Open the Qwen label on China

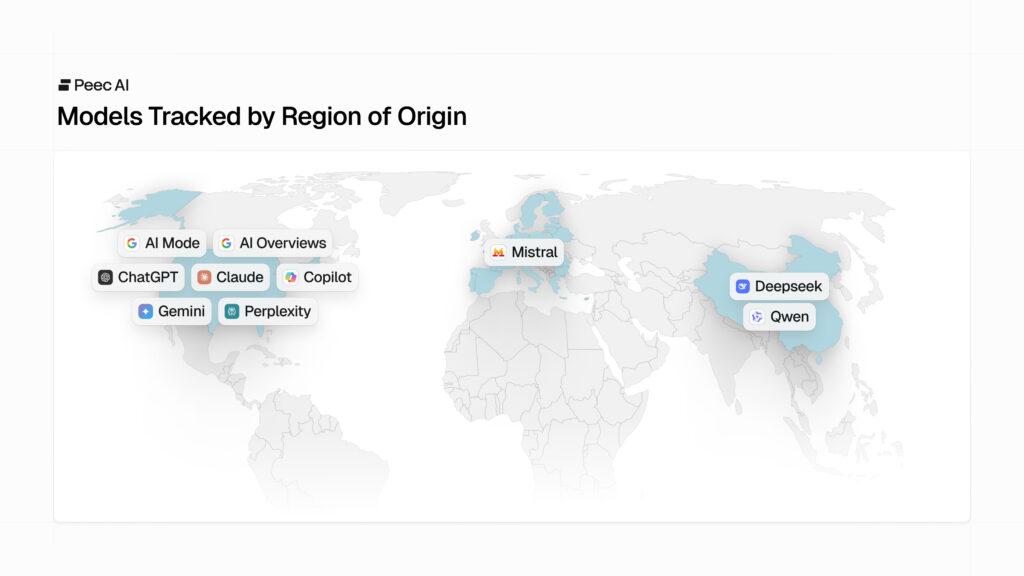779,317
